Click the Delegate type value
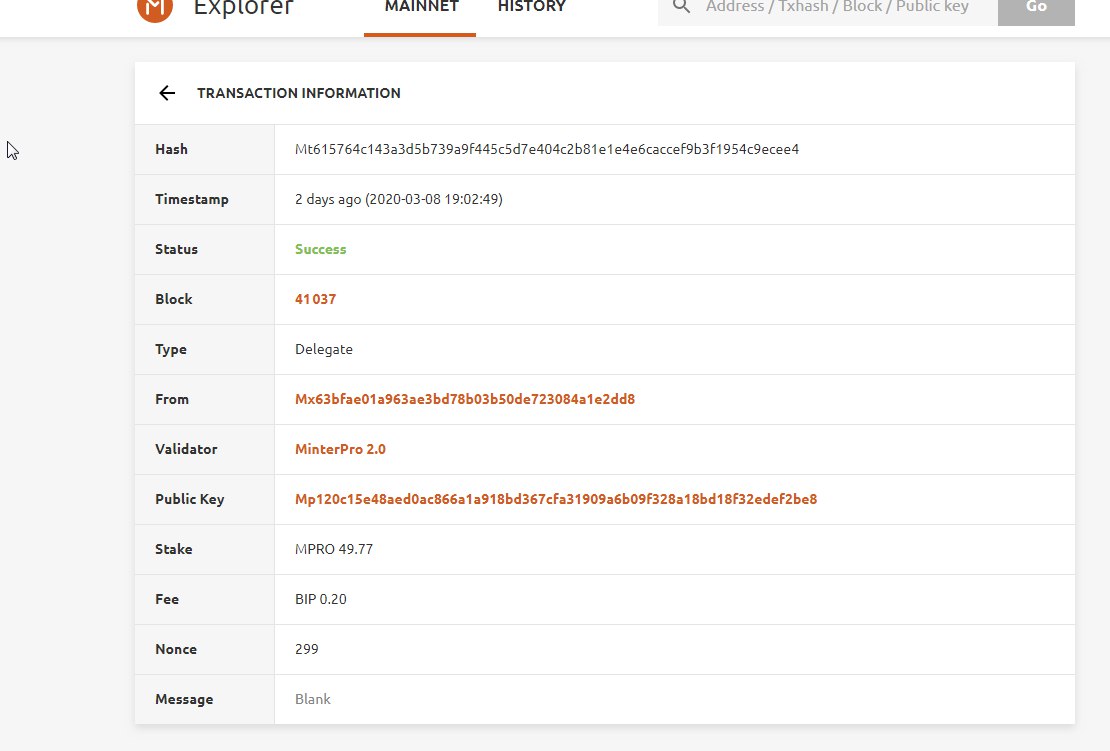Viewport: 1110px width, 751px height. (x=323, y=349)
